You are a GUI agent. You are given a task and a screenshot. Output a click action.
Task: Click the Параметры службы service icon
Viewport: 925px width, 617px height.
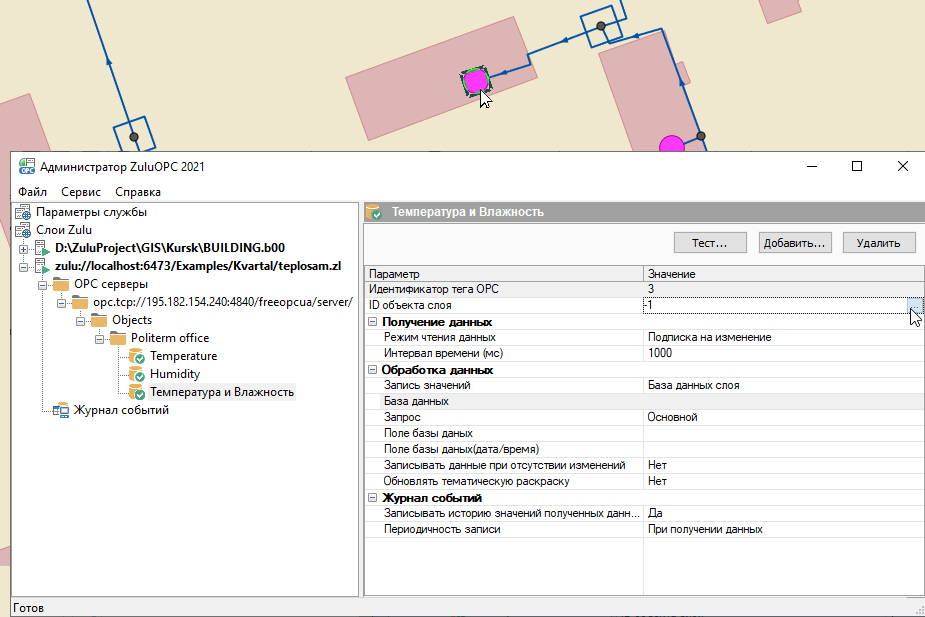click(x=23, y=212)
